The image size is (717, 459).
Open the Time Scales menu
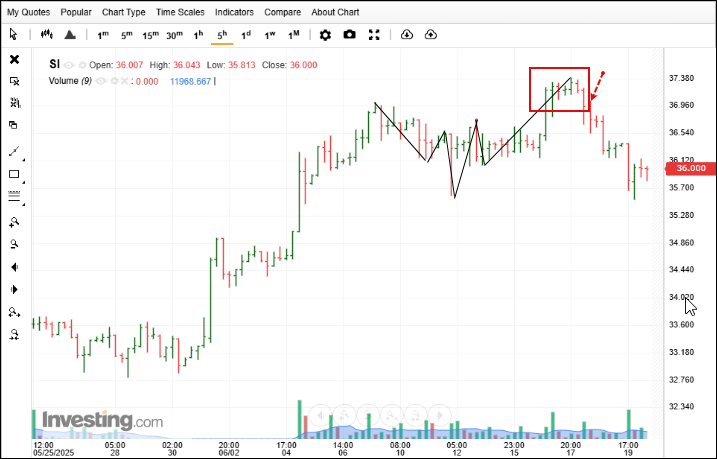(180, 12)
